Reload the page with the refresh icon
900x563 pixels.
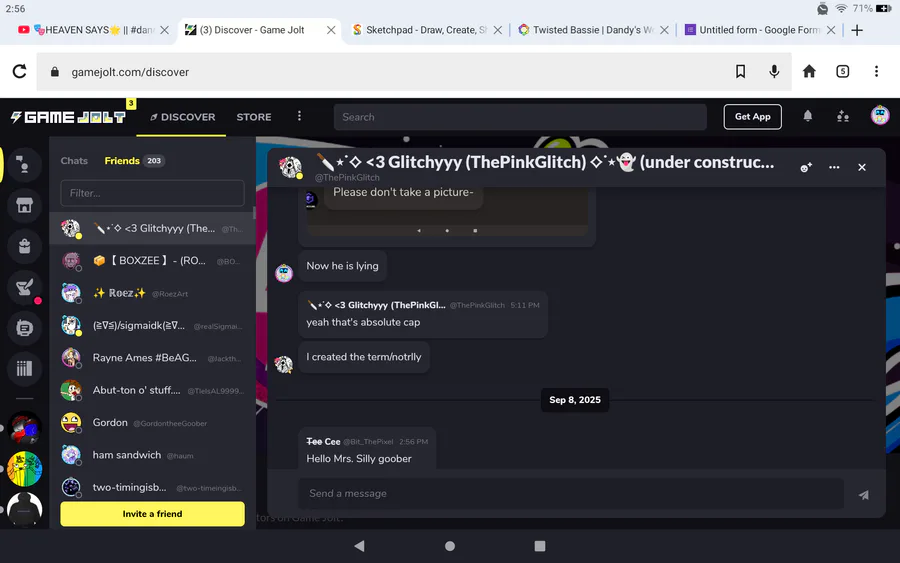[20, 72]
